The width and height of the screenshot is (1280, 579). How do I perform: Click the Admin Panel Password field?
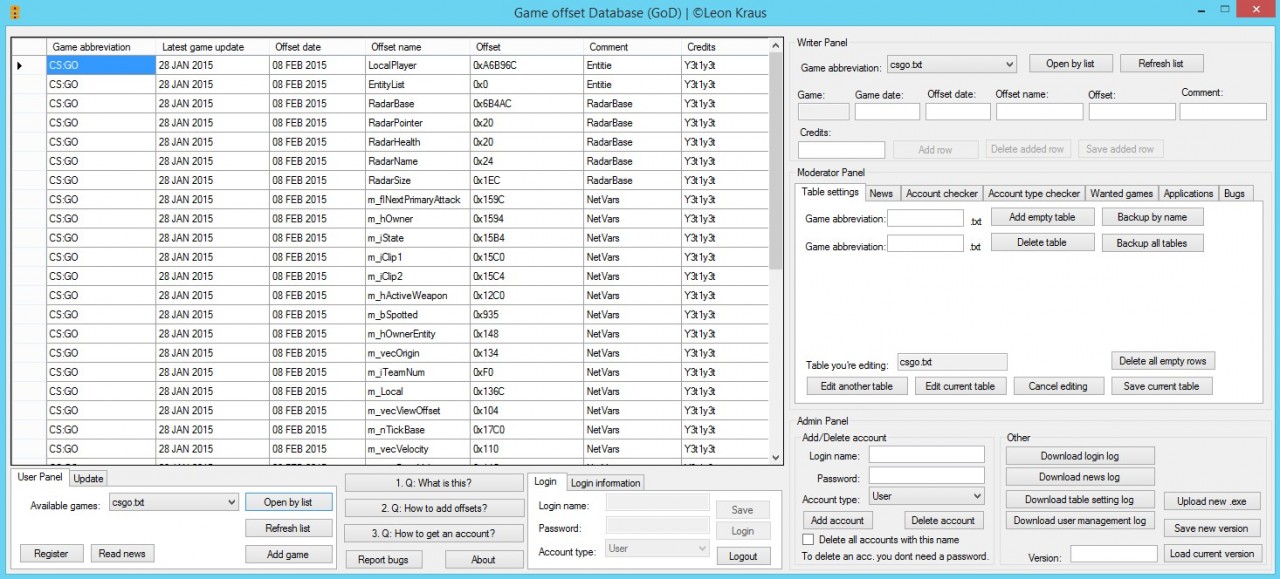click(x=927, y=476)
